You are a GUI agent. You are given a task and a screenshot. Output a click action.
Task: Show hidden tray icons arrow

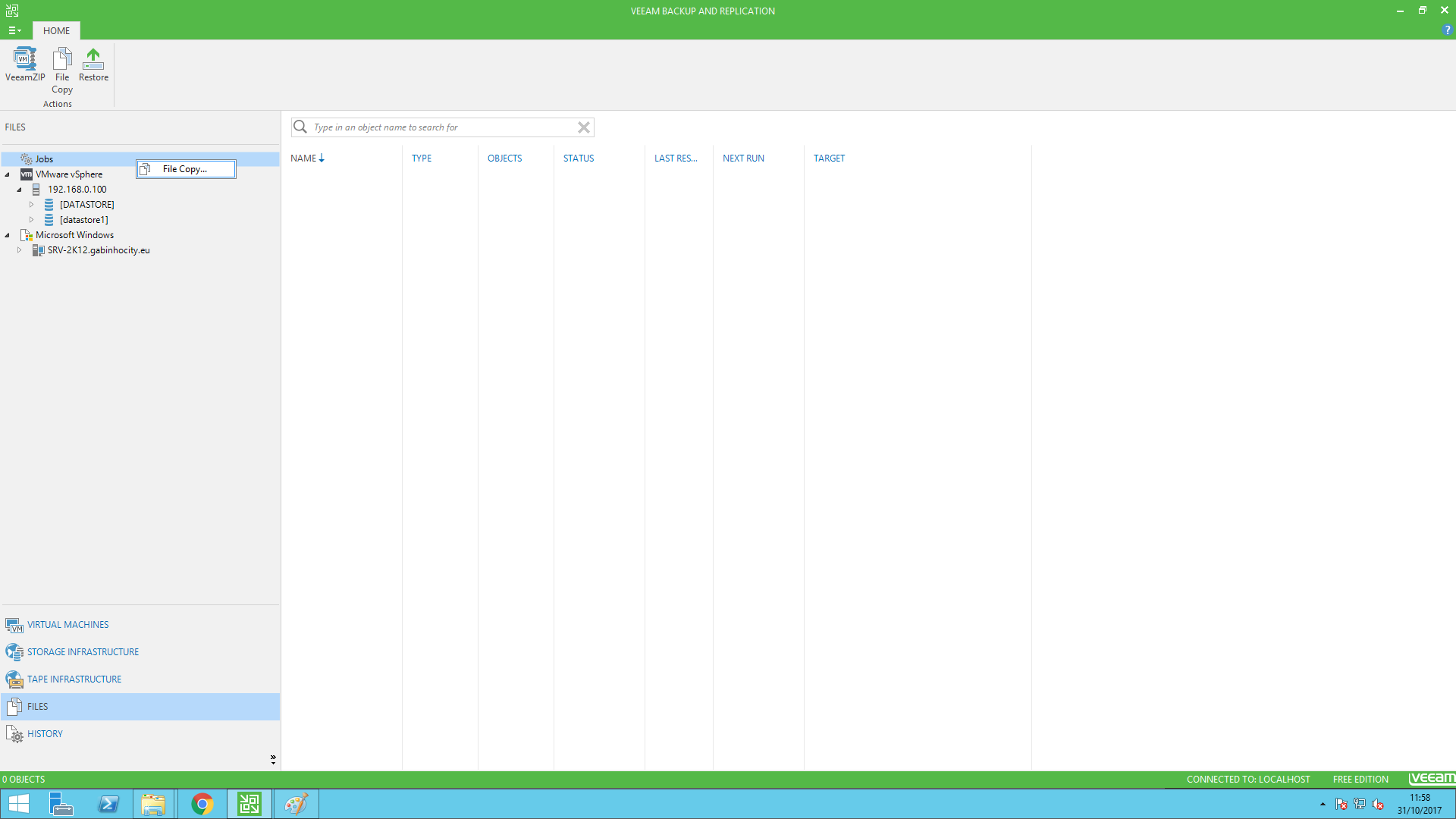point(1323,804)
